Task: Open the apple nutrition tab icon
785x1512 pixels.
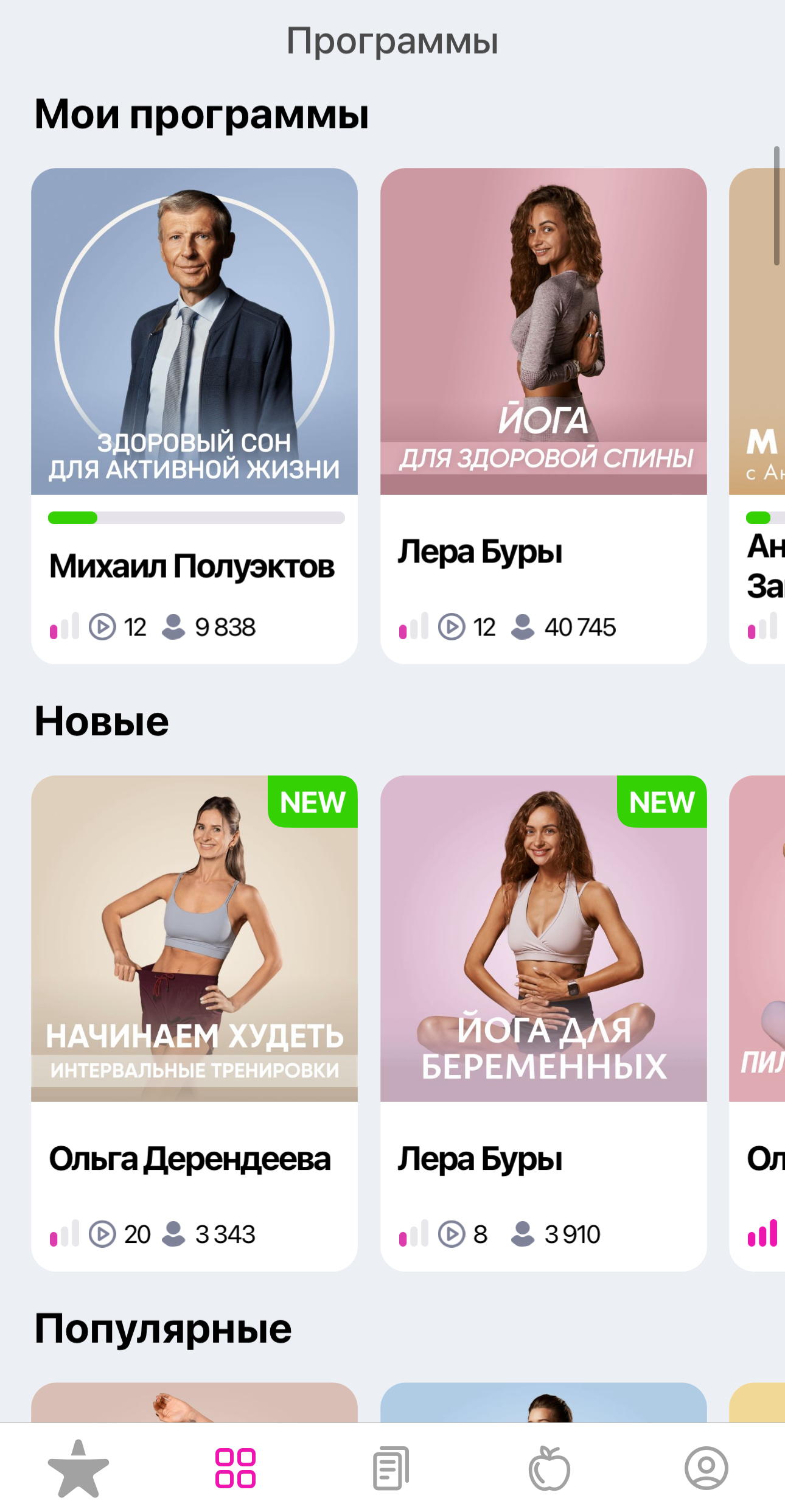Action: [549, 1468]
